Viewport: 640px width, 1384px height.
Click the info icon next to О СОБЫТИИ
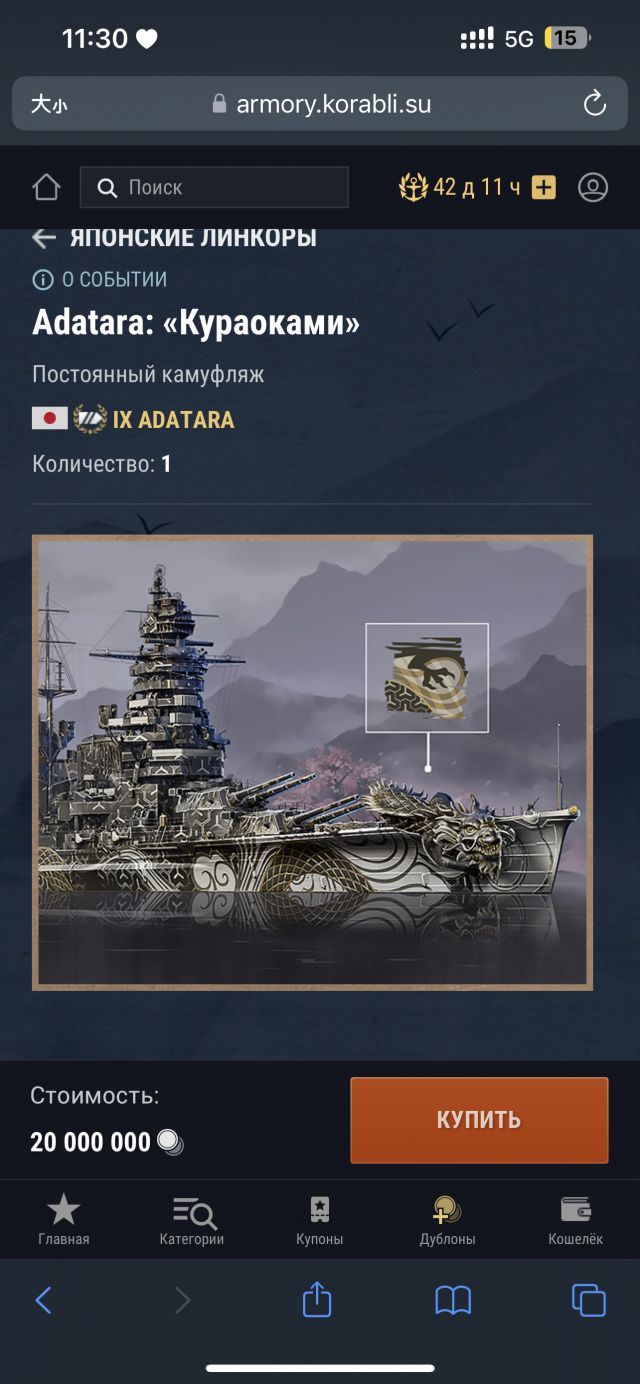(x=42, y=280)
